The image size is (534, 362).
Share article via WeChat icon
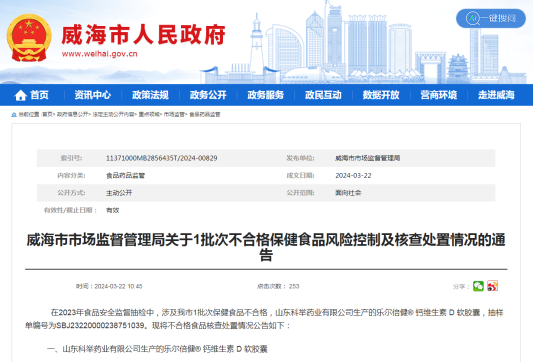pyautogui.click(x=478, y=286)
